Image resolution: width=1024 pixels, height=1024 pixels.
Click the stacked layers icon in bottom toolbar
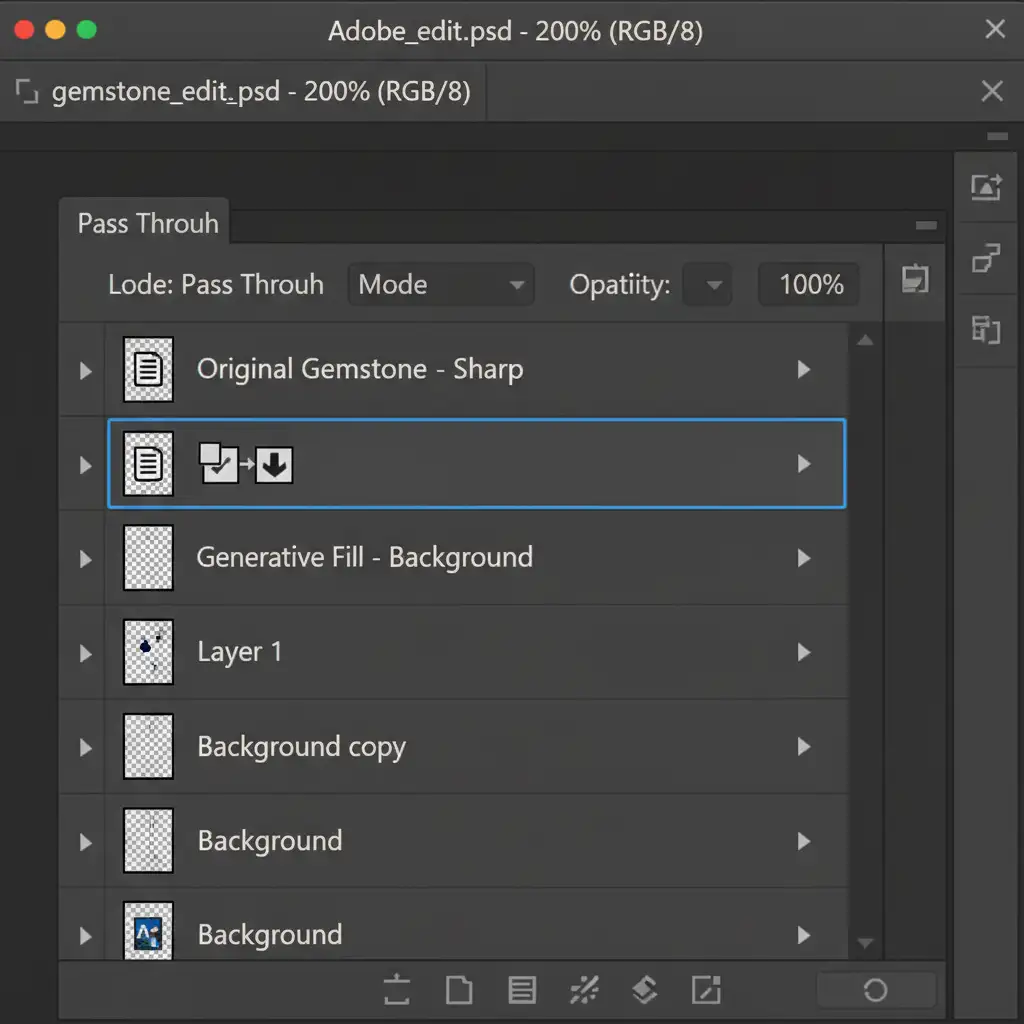point(645,990)
